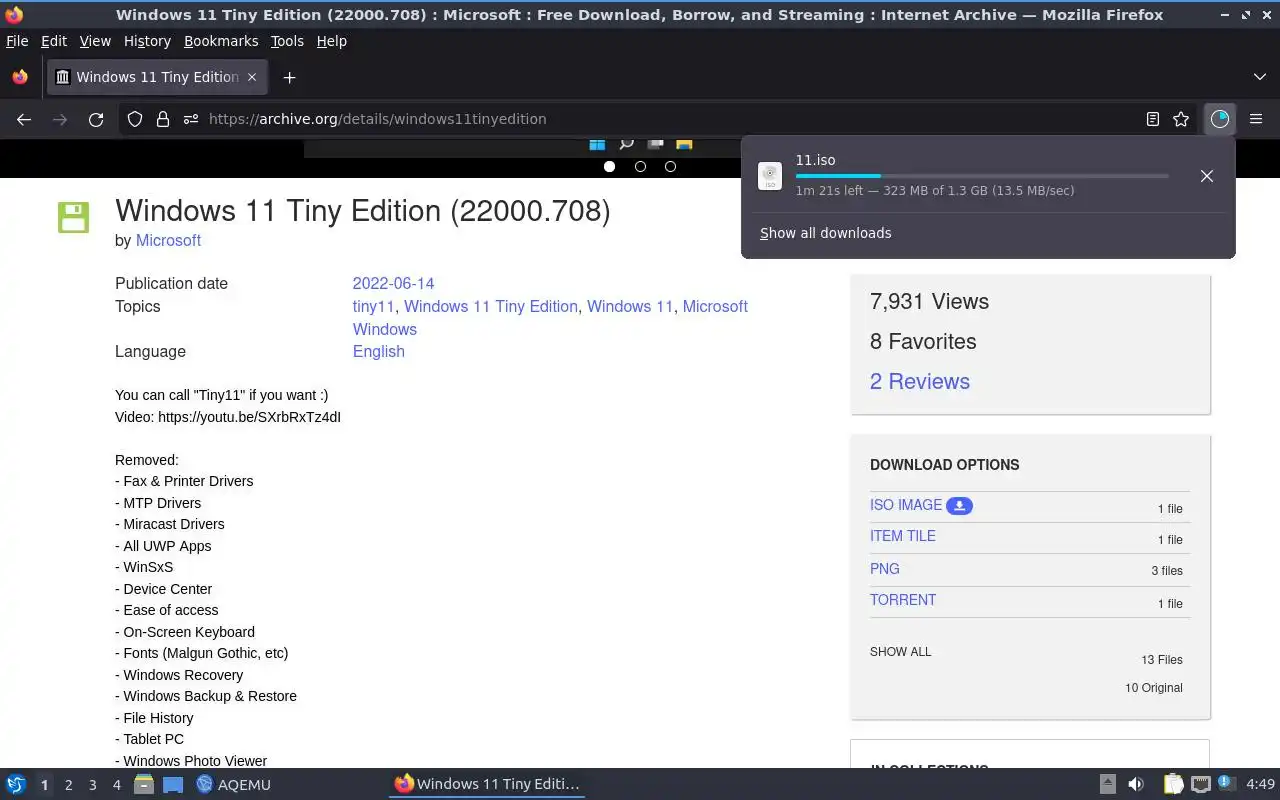Viewport: 1280px width, 800px height.
Task: Open the tracking protection shield icon
Action: tap(135, 119)
